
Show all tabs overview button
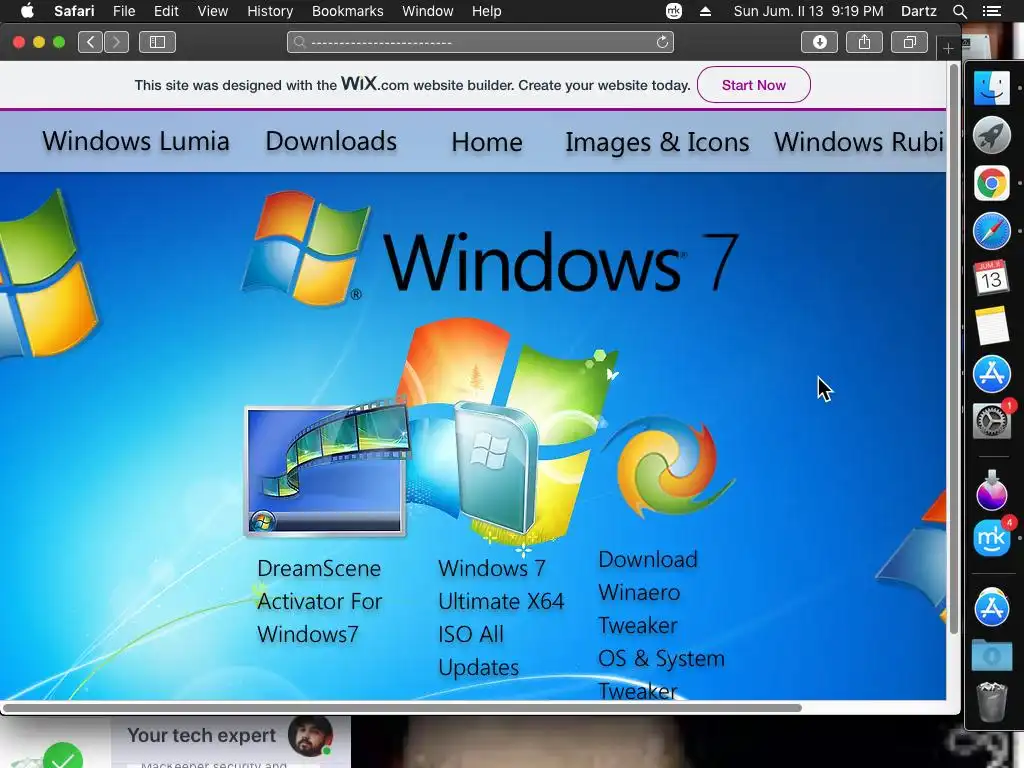909,42
